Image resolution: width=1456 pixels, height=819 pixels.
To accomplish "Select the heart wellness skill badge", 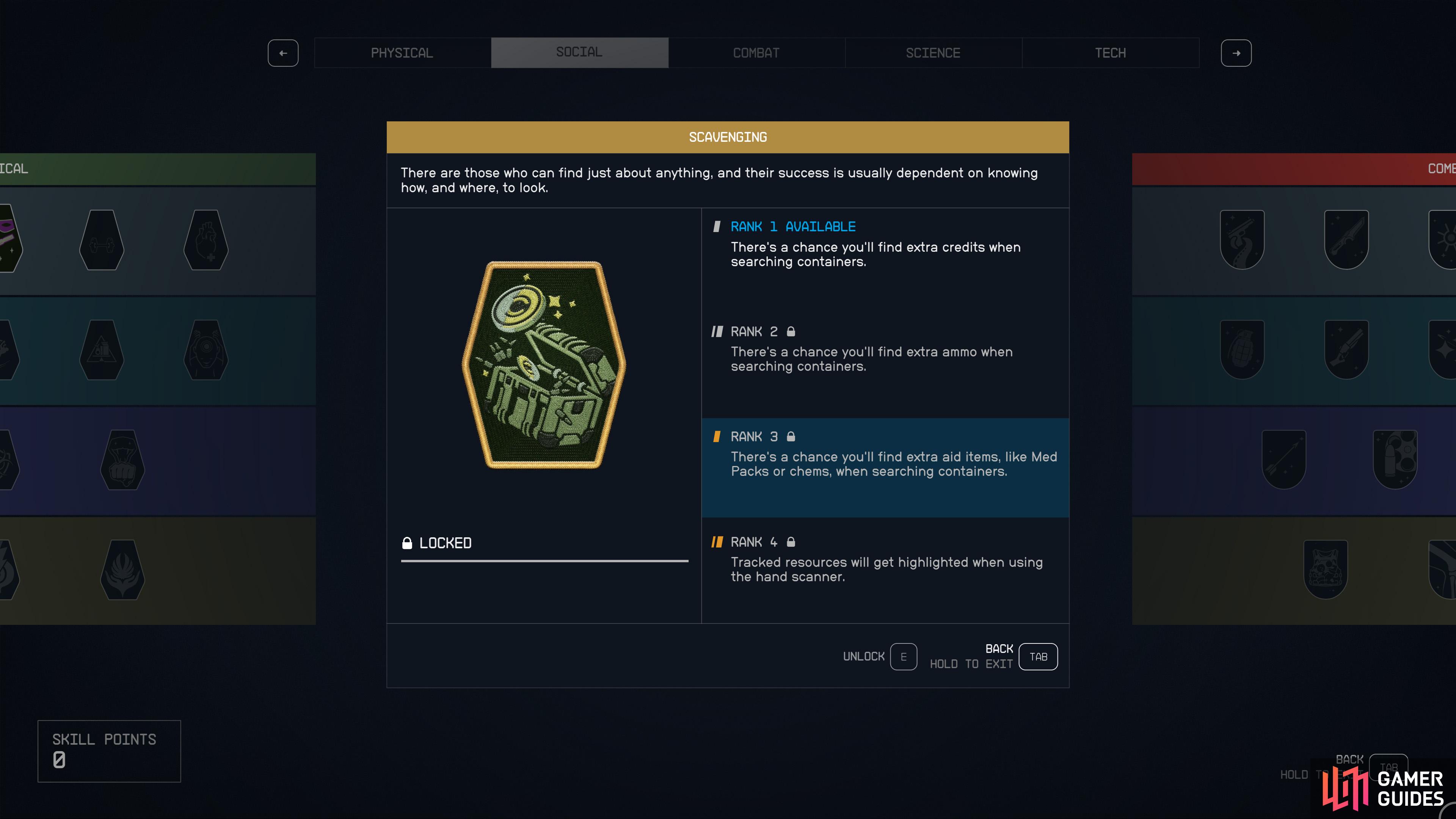I will (x=206, y=240).
